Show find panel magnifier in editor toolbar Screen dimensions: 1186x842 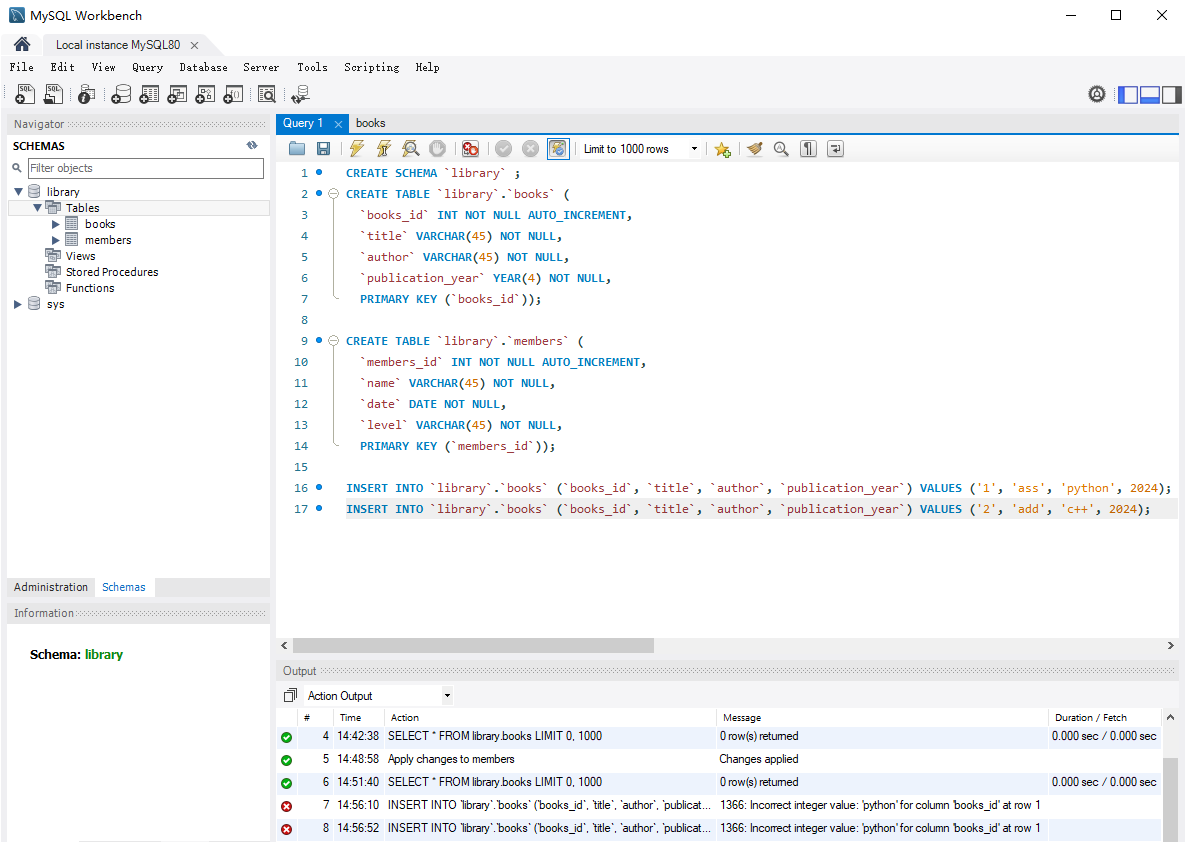[781, 149]
